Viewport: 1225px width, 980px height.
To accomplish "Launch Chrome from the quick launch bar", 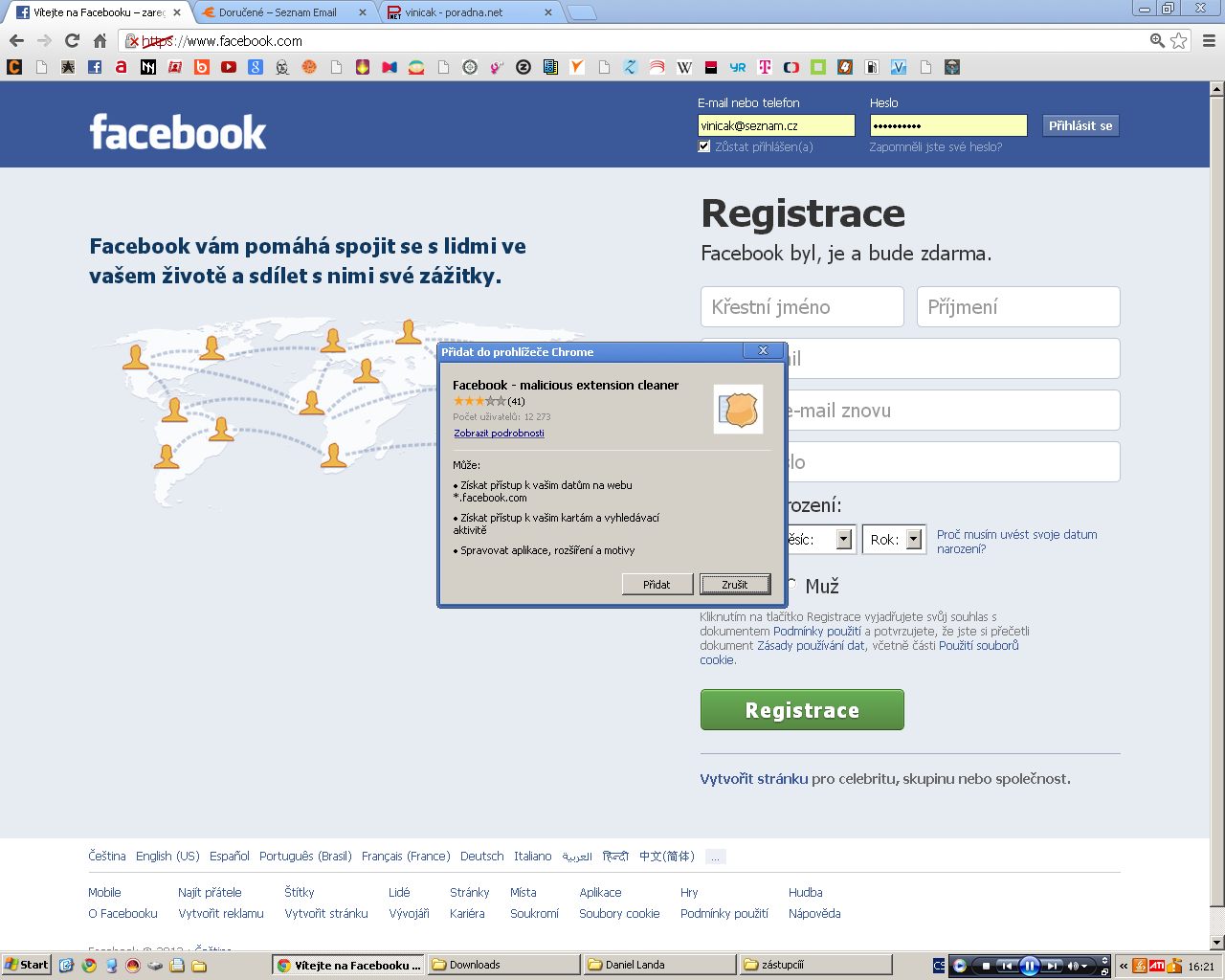I will [x=89, y=965].
